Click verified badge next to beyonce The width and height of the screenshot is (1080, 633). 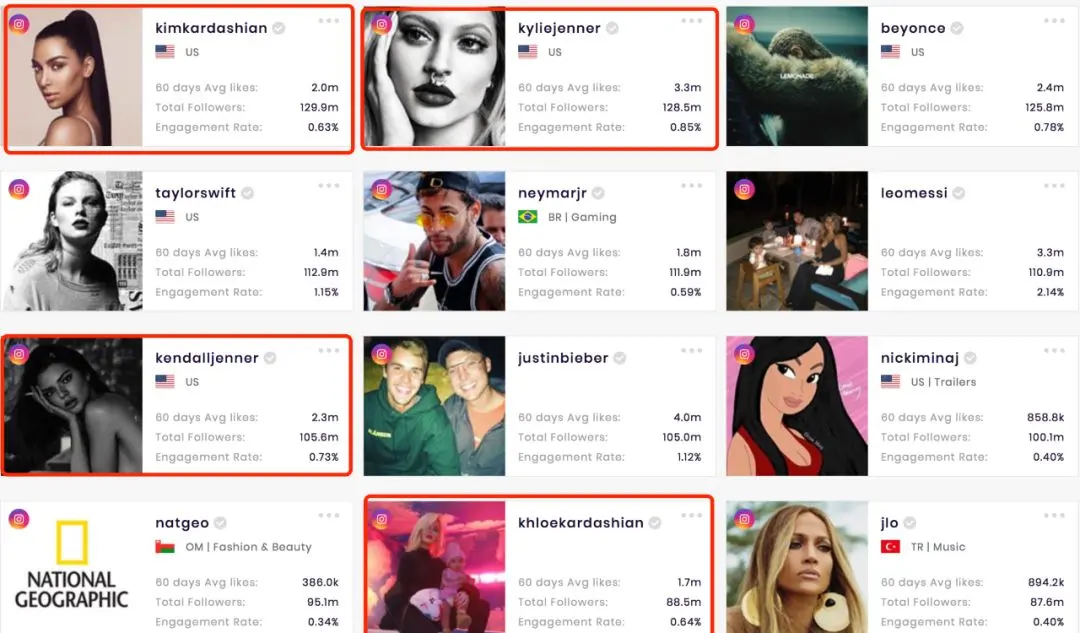(957, 28)
